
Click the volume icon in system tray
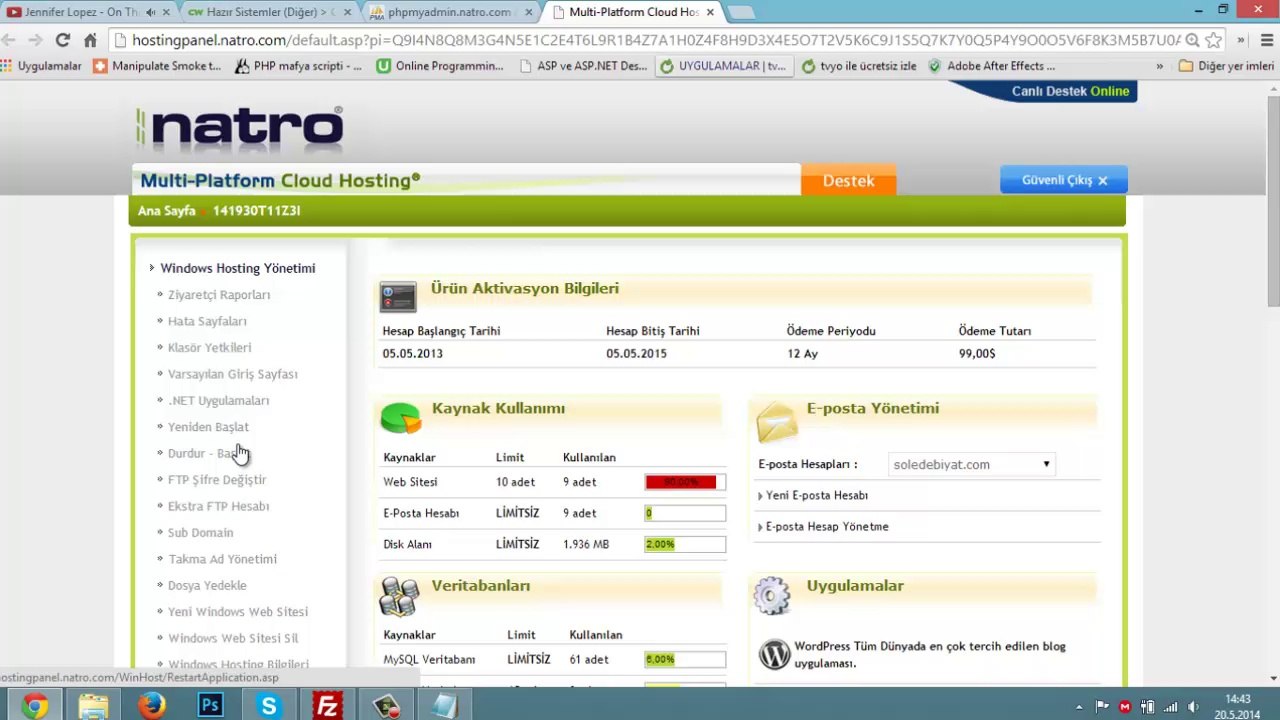point(1193,706)
